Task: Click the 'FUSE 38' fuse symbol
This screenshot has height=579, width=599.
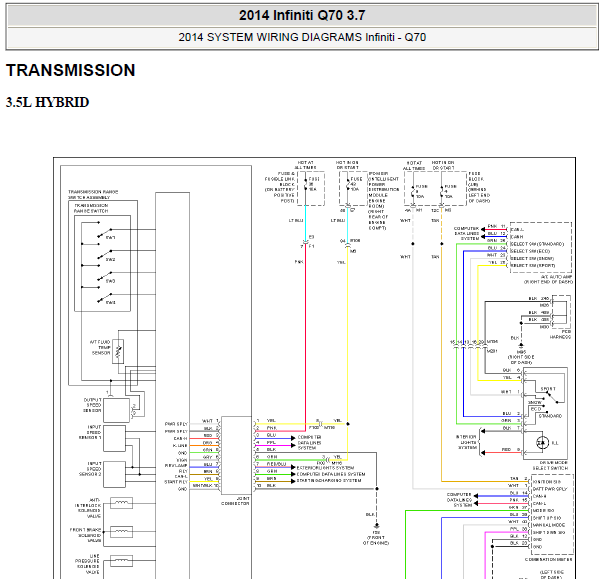Action: pyautogui.click(x=306, y=184)
